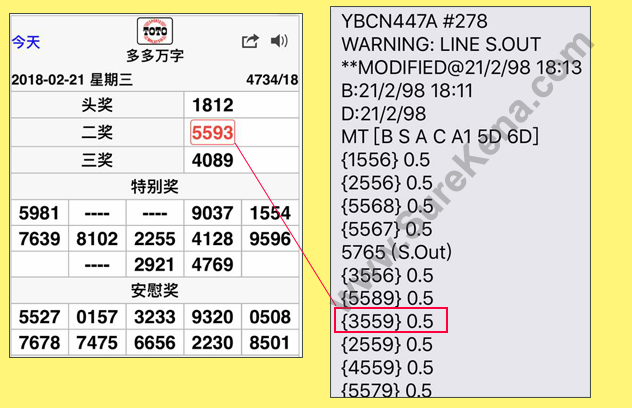Click the MT [B S A C A1 5D 6D] line
This screenshot has width=632, height=408.
[x=440, y=137]
